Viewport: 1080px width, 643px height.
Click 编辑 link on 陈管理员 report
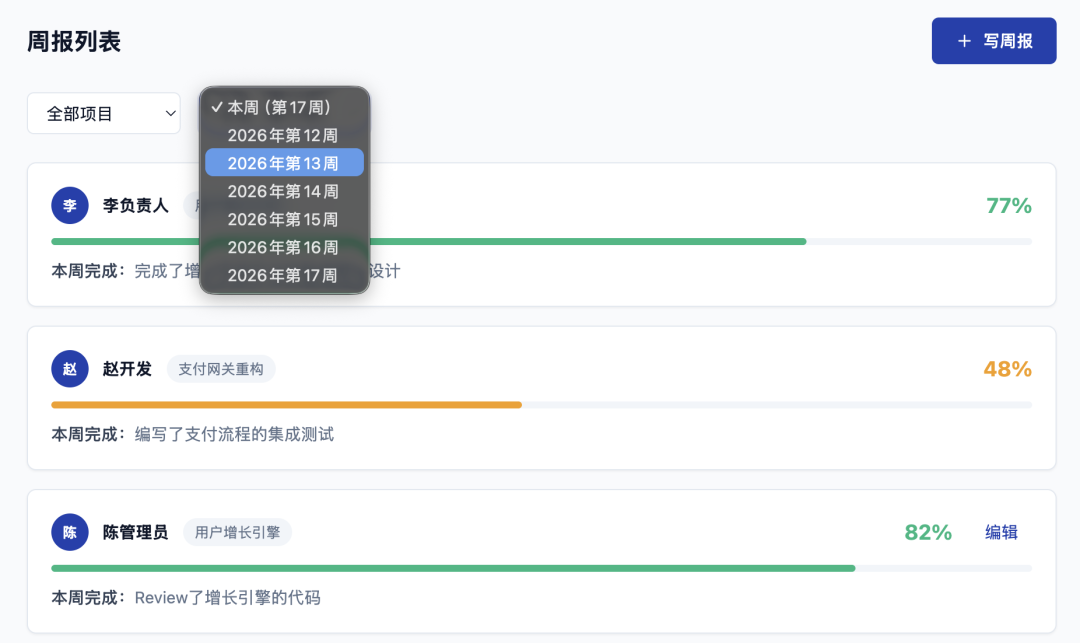click(x=1001, y=532)
